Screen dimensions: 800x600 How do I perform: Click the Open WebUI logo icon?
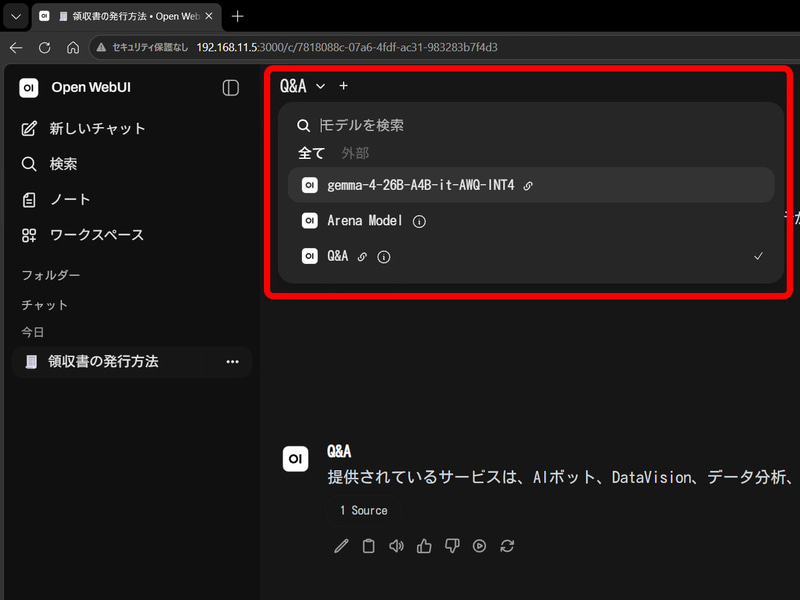[x=29, y=88]
